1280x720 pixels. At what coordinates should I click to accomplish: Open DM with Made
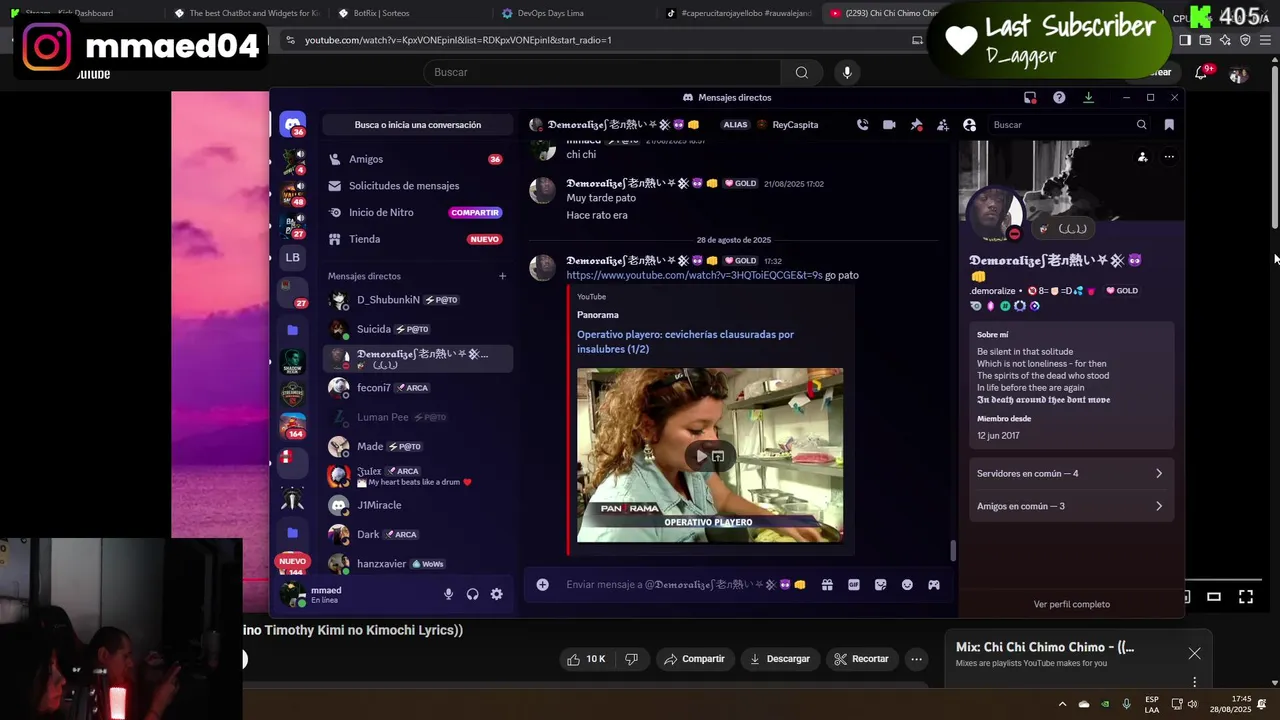[417, 446]
